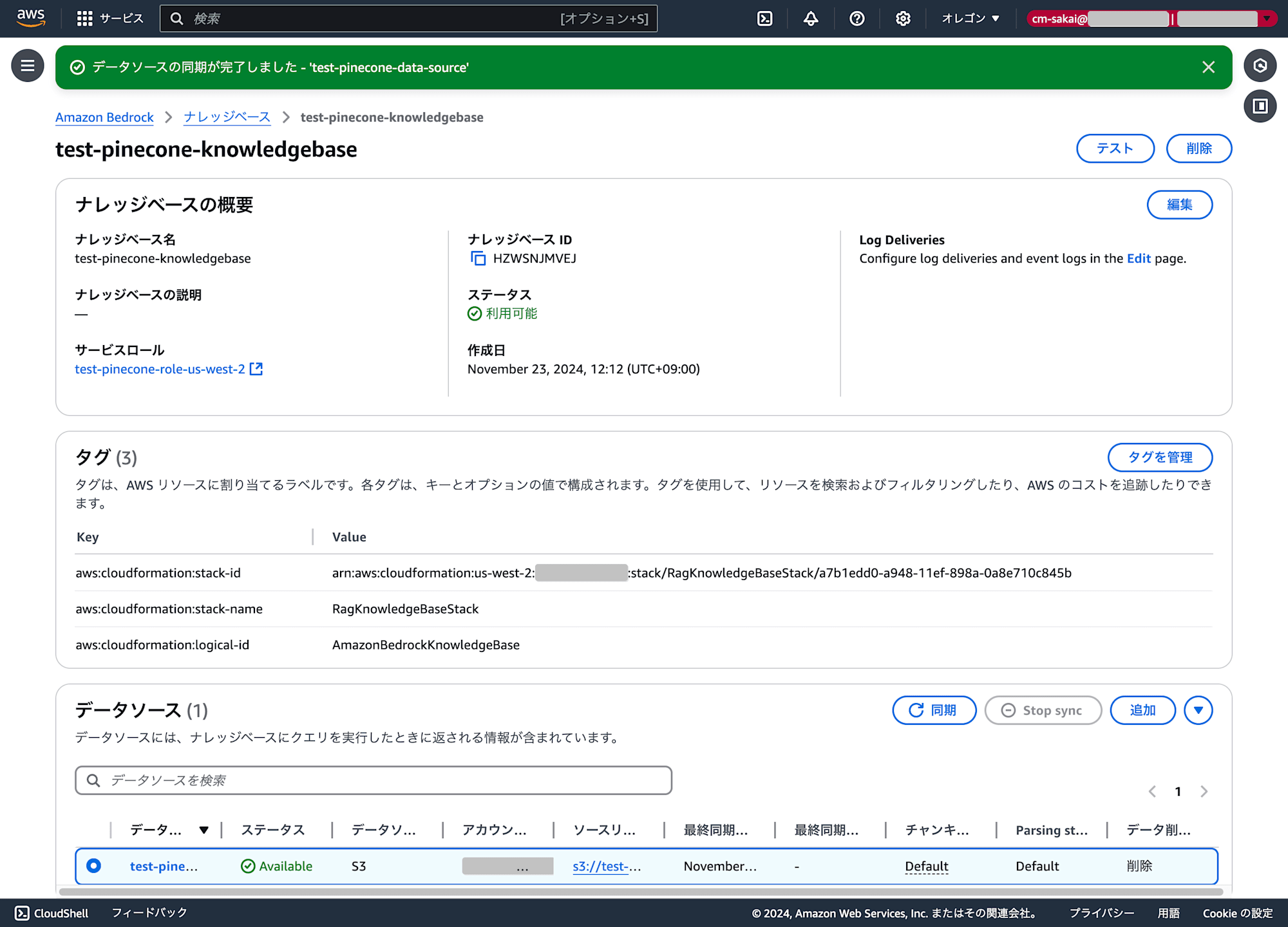Go to previous page of data sources
The width and height of the screenshot is (1288, 927).
tap(1152, 791)
